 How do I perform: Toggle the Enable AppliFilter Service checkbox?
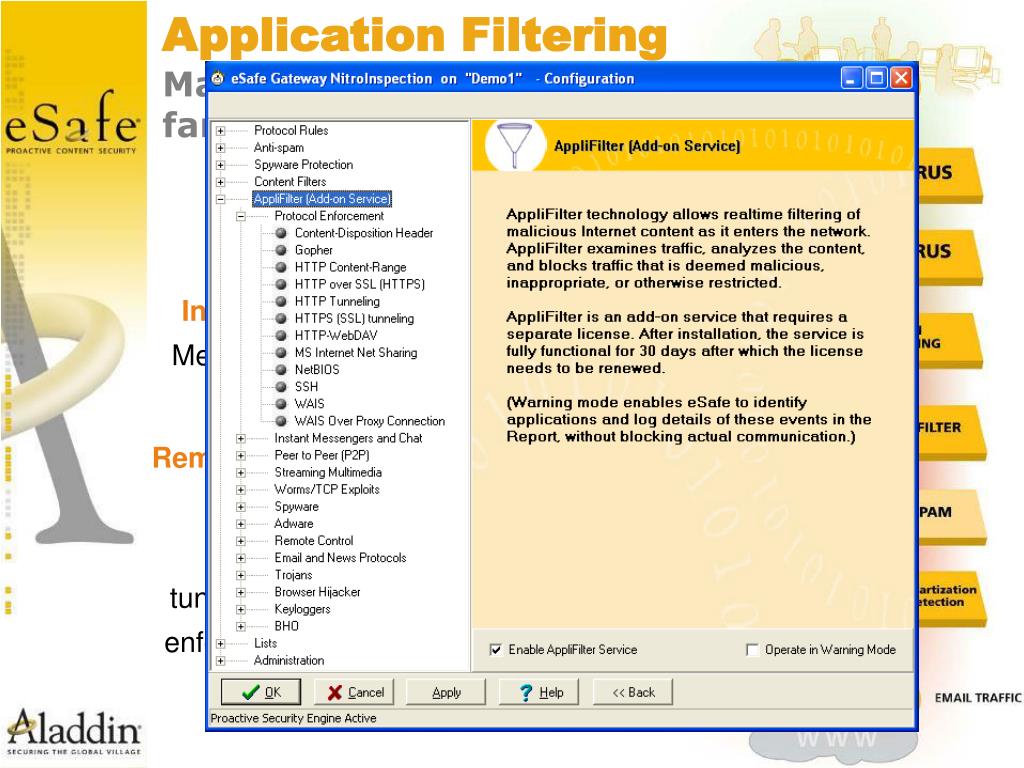[x=496, y=650]
